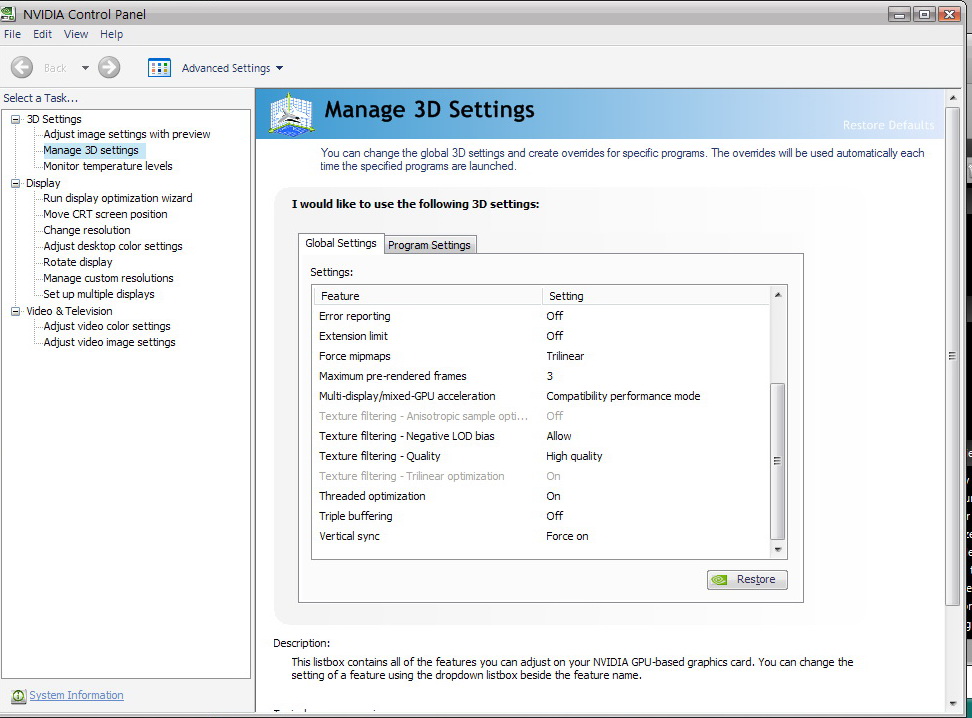The height and width of the screenshot is (718, 972).
Task: Select Adjust video color settings
Action: coord(107,326)
